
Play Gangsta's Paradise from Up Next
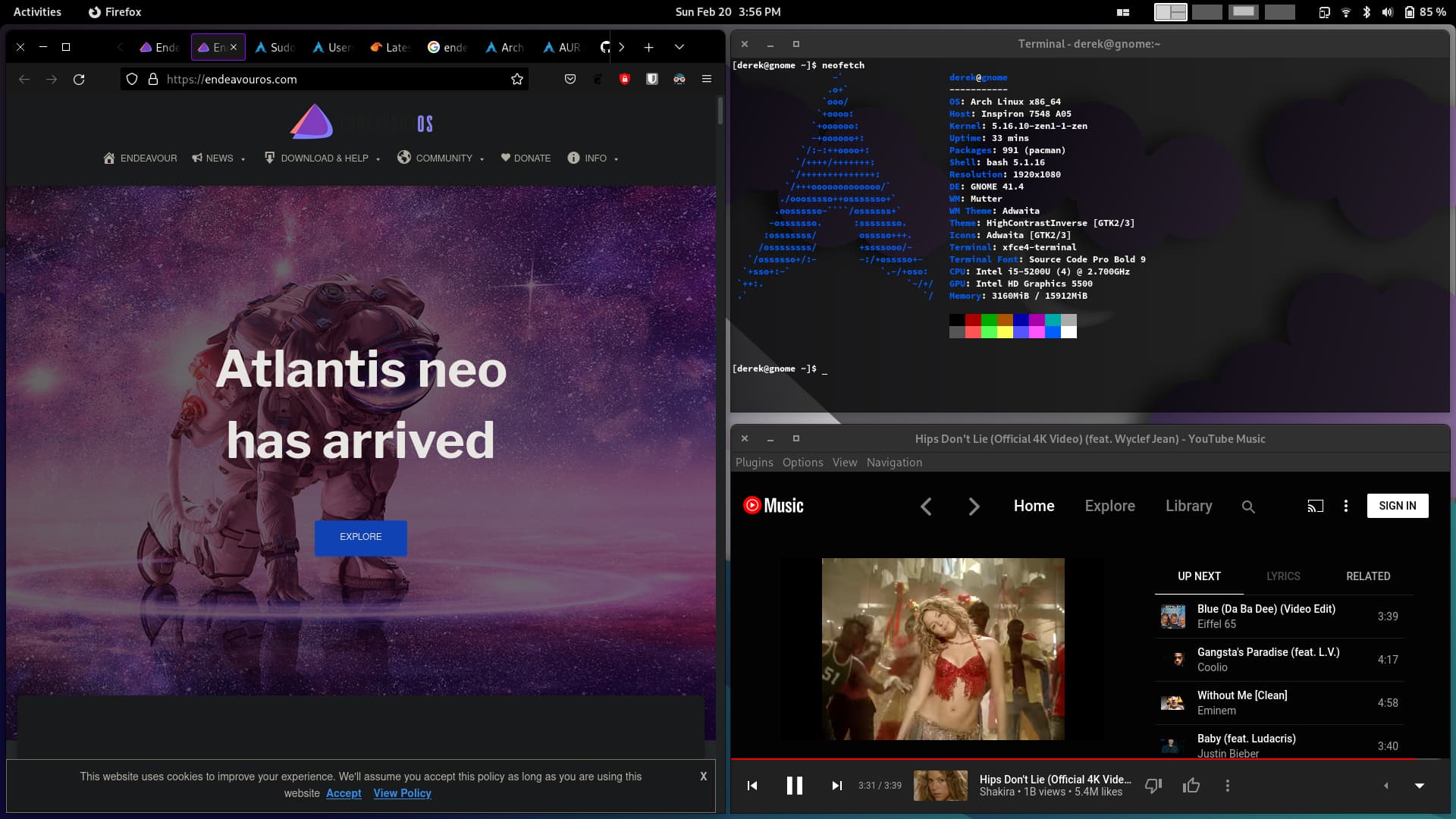coord(1268,659)
